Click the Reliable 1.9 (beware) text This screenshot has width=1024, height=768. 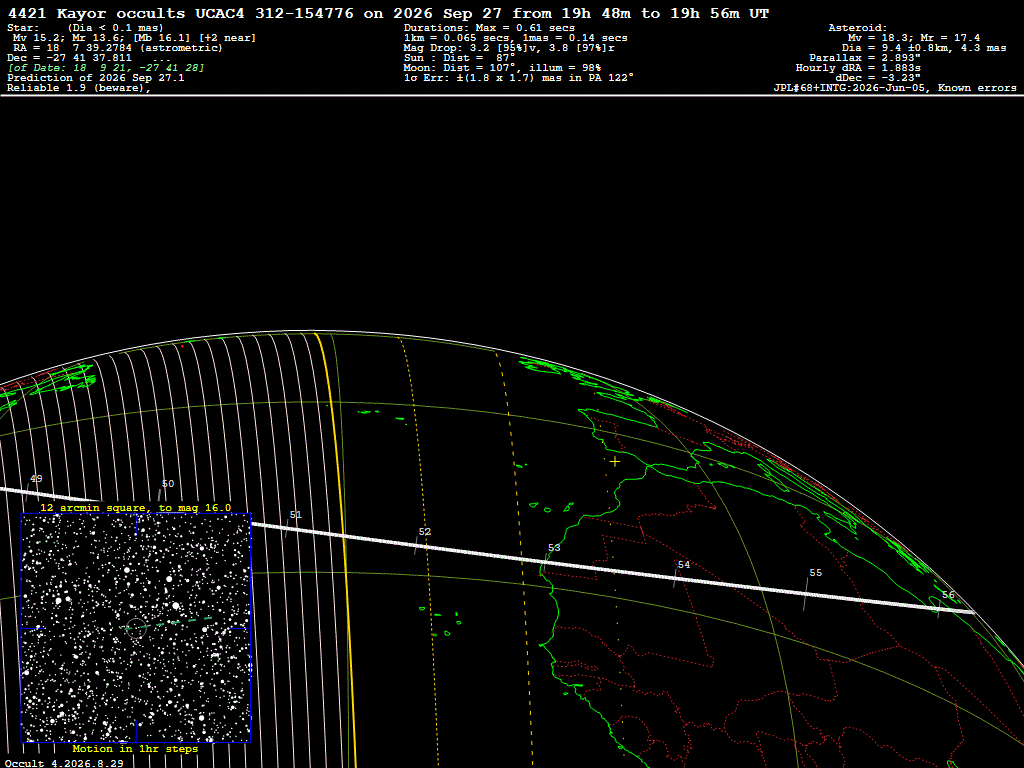[79, 88]
